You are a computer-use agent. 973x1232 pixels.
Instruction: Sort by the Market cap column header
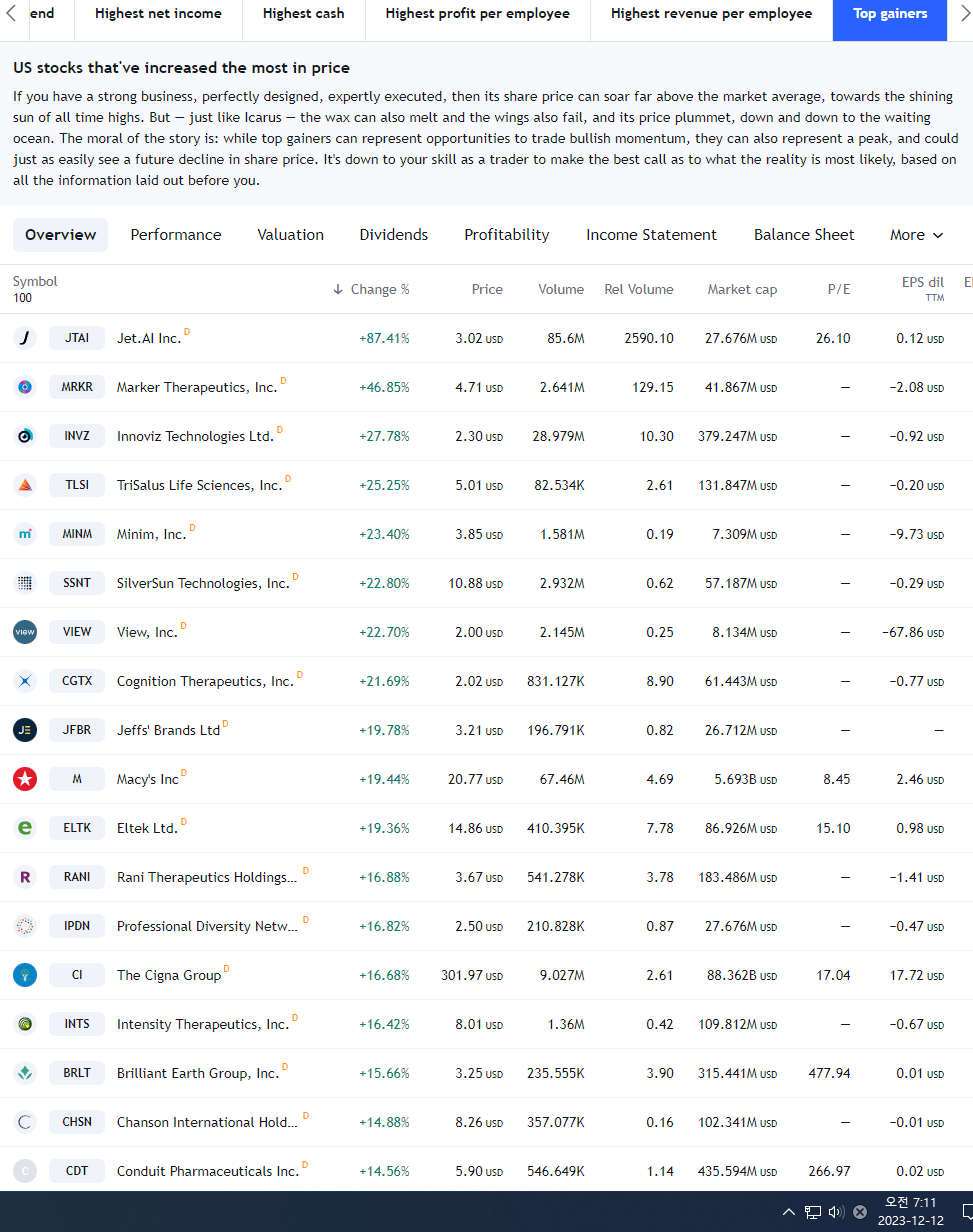[x=742, y=289]
